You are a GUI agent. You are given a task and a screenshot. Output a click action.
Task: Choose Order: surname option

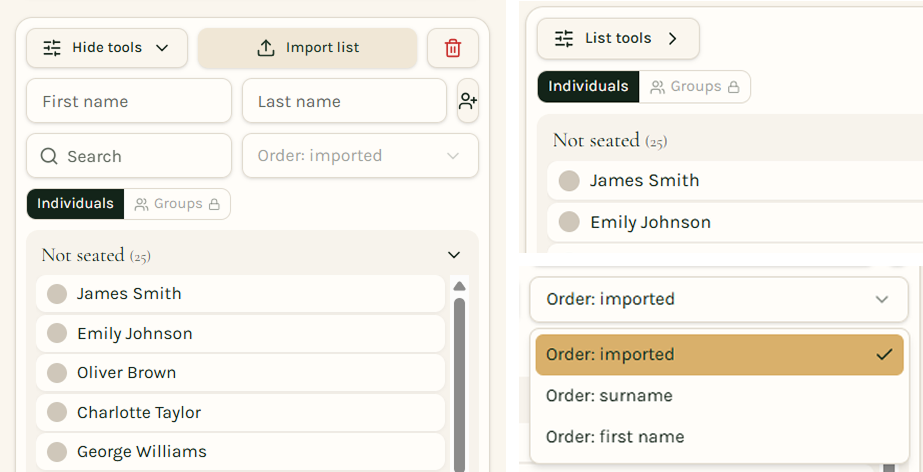pos(719,395)
